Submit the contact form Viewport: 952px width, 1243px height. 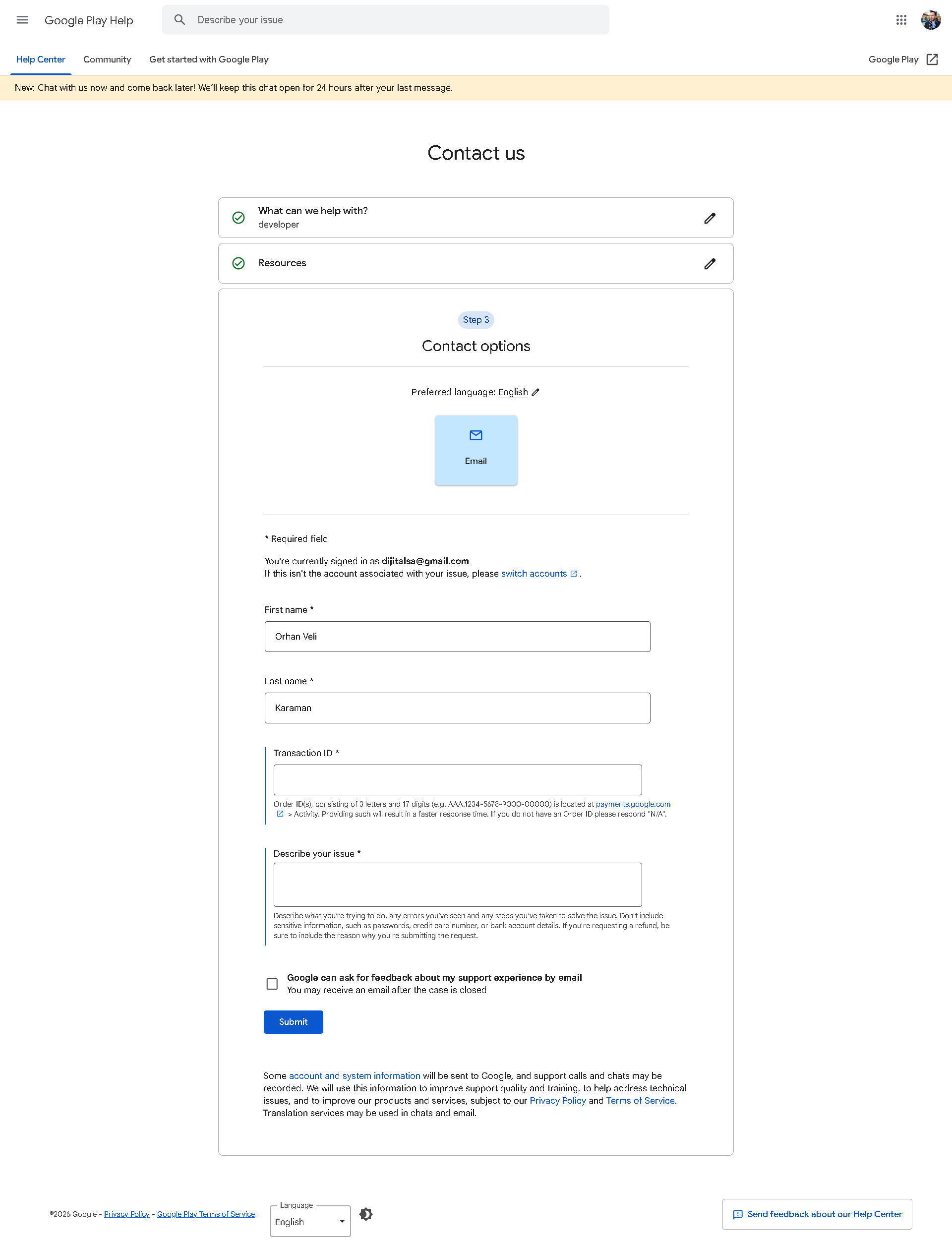click(x=293, y=1021)
